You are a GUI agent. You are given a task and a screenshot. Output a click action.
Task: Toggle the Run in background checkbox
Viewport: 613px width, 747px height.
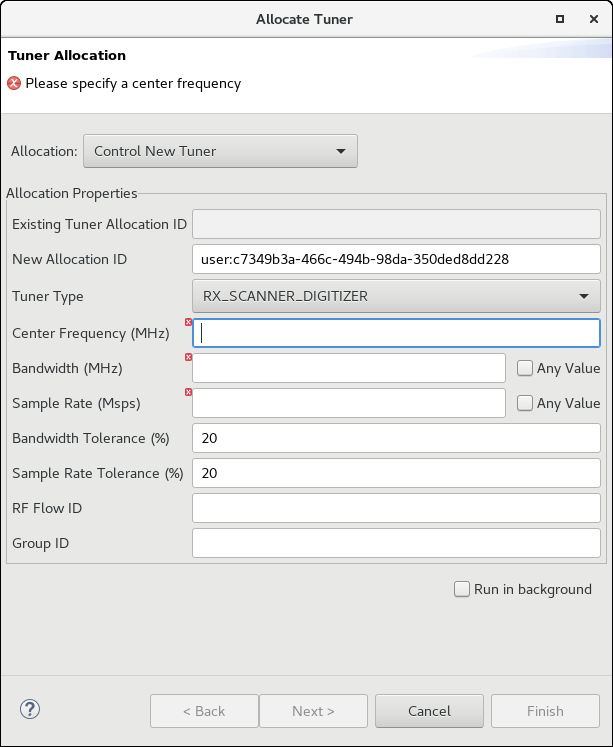click(462, 589)
